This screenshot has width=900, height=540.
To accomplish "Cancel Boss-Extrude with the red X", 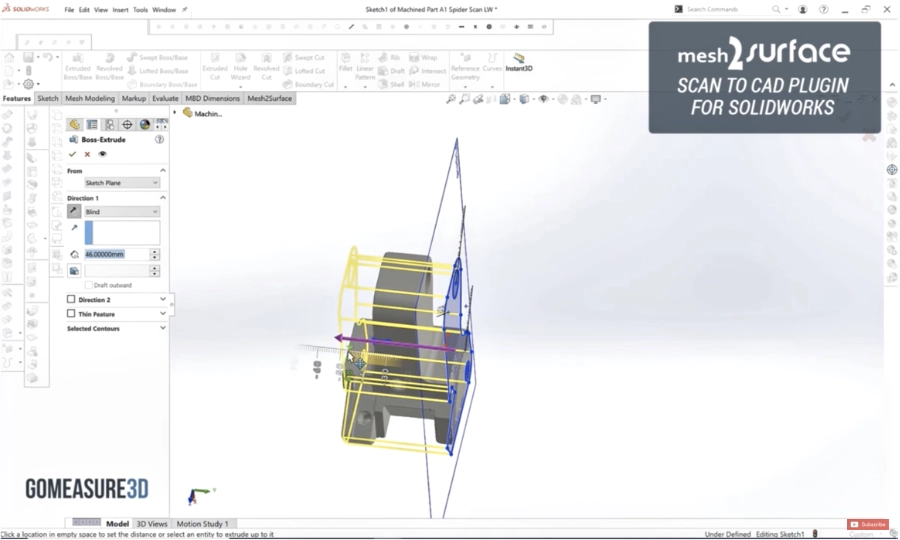I will tap(87, 154).
